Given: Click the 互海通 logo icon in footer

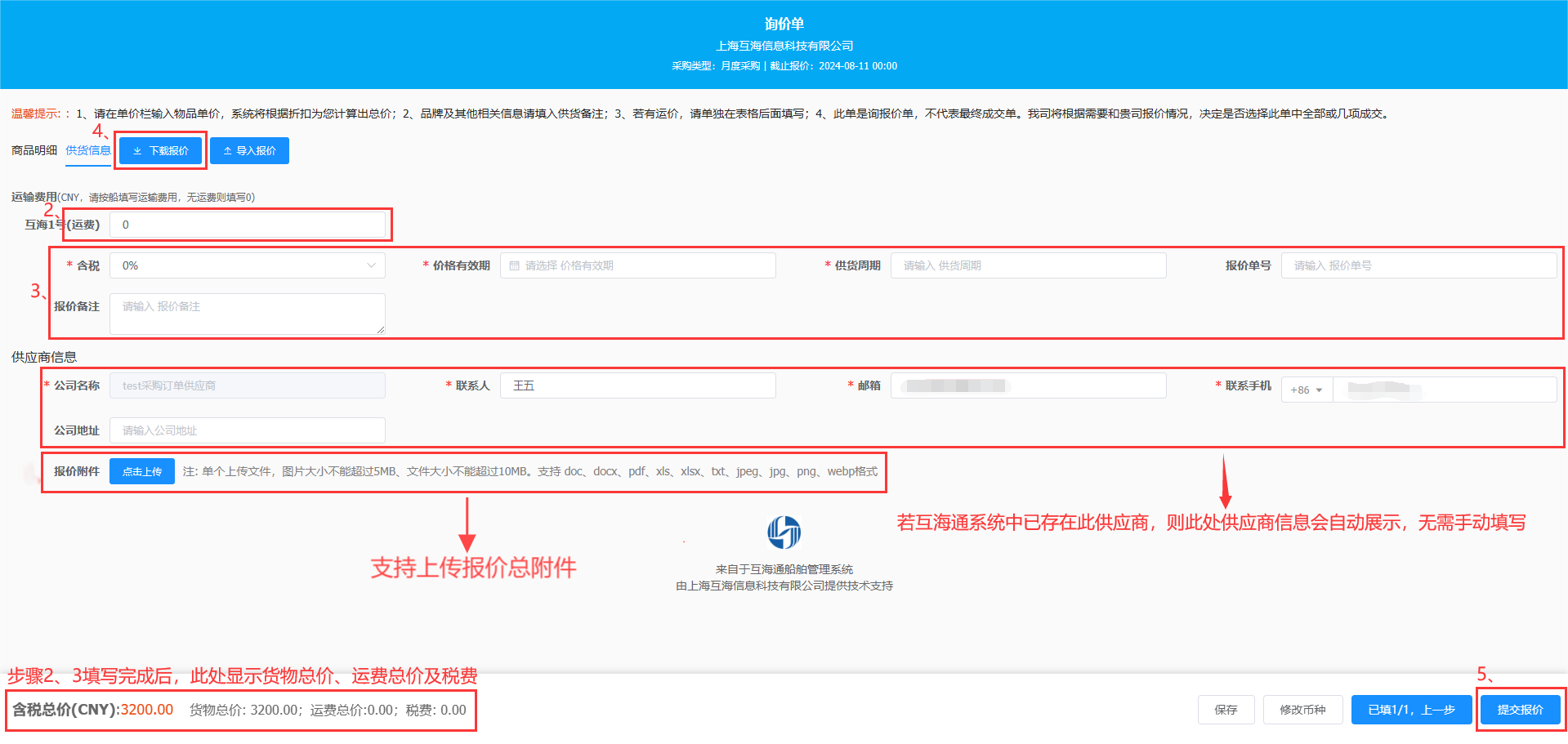Looking at the screenshot, I should click(x=784, y=532).
